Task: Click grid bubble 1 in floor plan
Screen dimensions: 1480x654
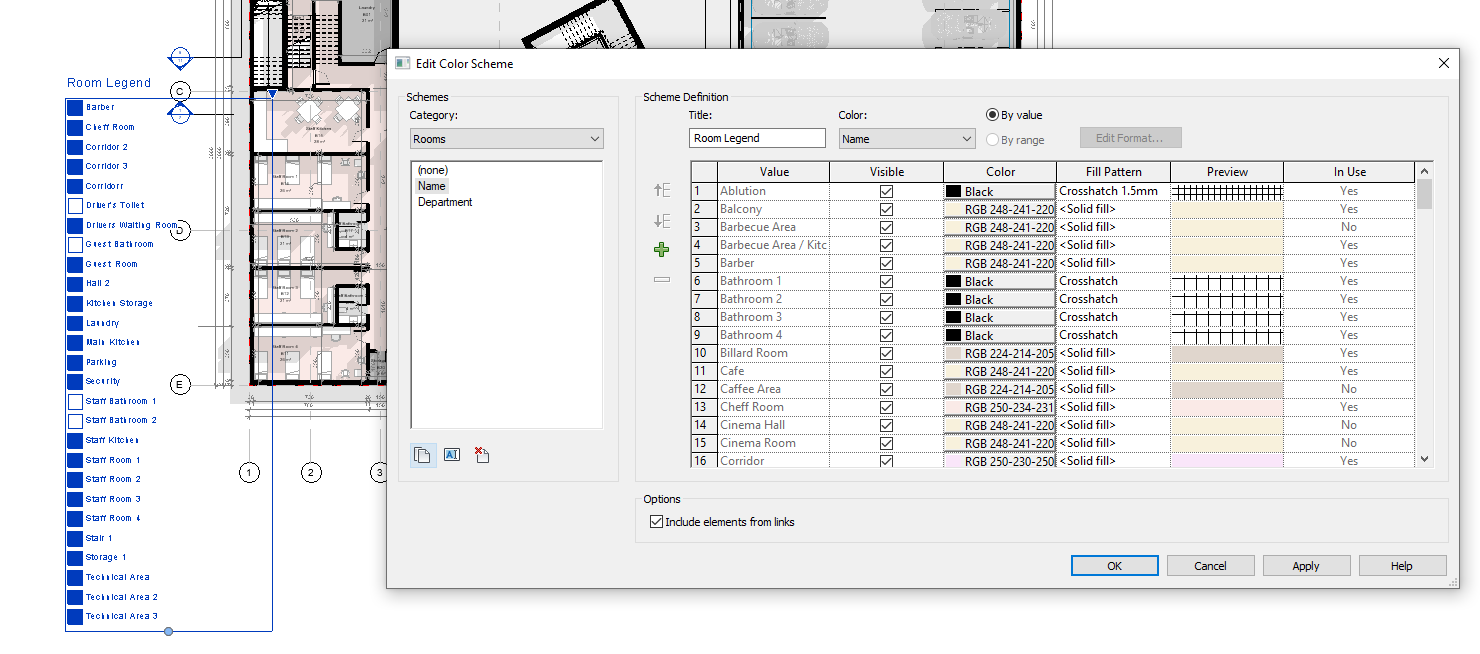Action: tap(249, 472)
